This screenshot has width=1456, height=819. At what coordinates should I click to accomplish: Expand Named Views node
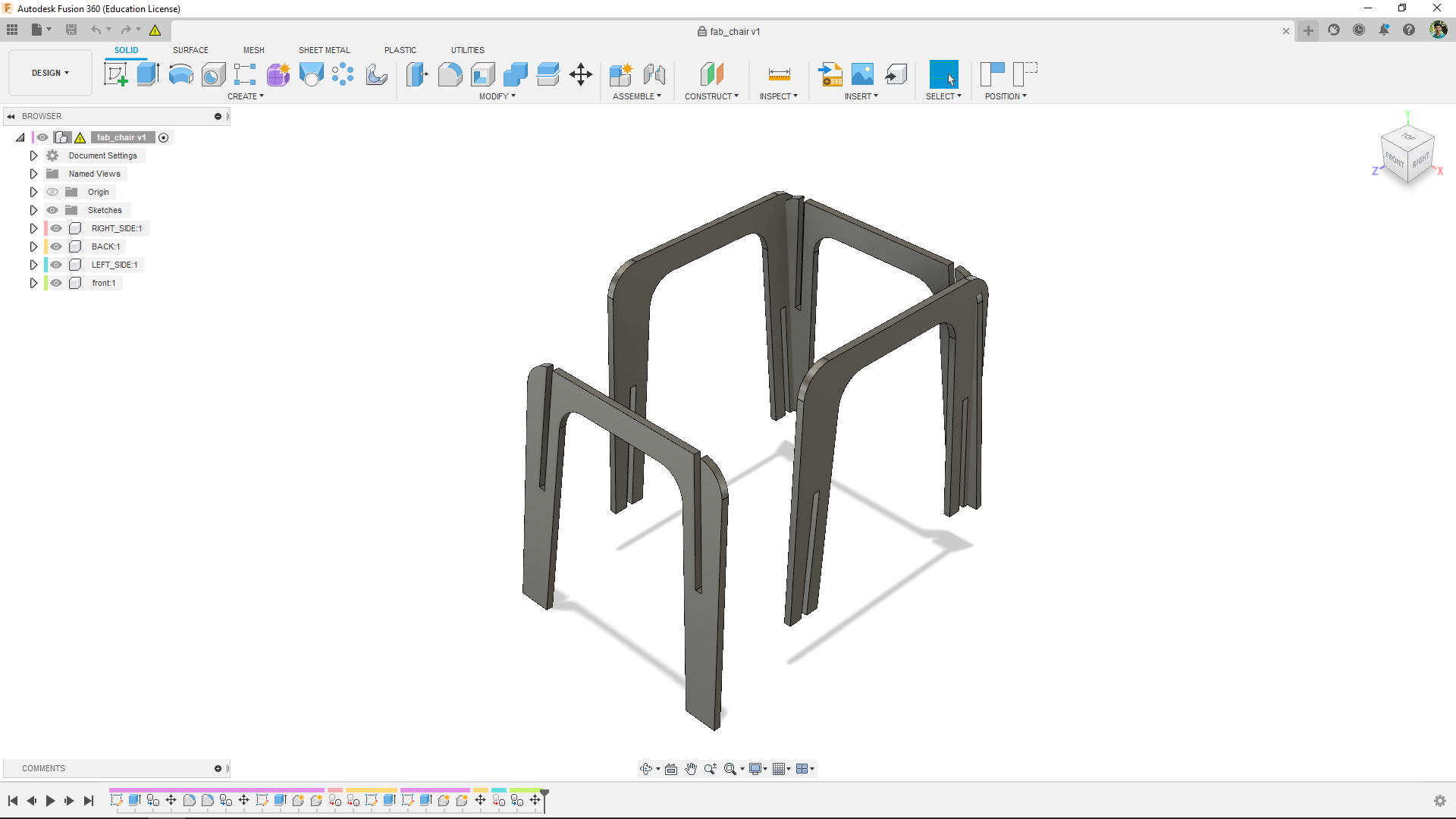click(x=33, y=174)
